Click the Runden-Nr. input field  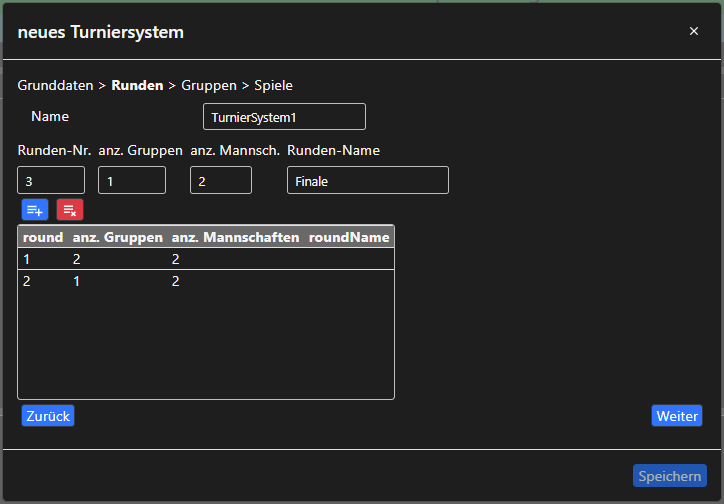point(51,180)
